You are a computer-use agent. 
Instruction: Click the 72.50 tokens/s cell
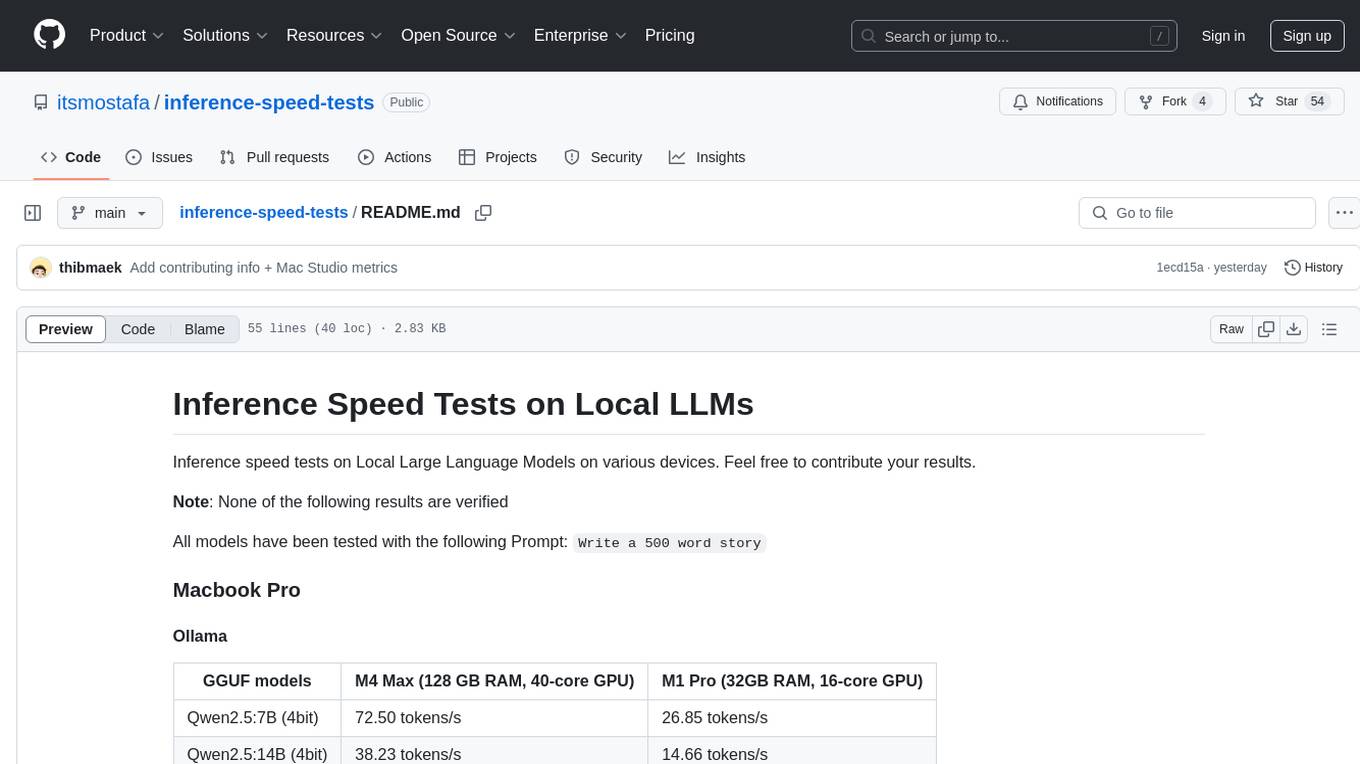click(x=494, y=718)
